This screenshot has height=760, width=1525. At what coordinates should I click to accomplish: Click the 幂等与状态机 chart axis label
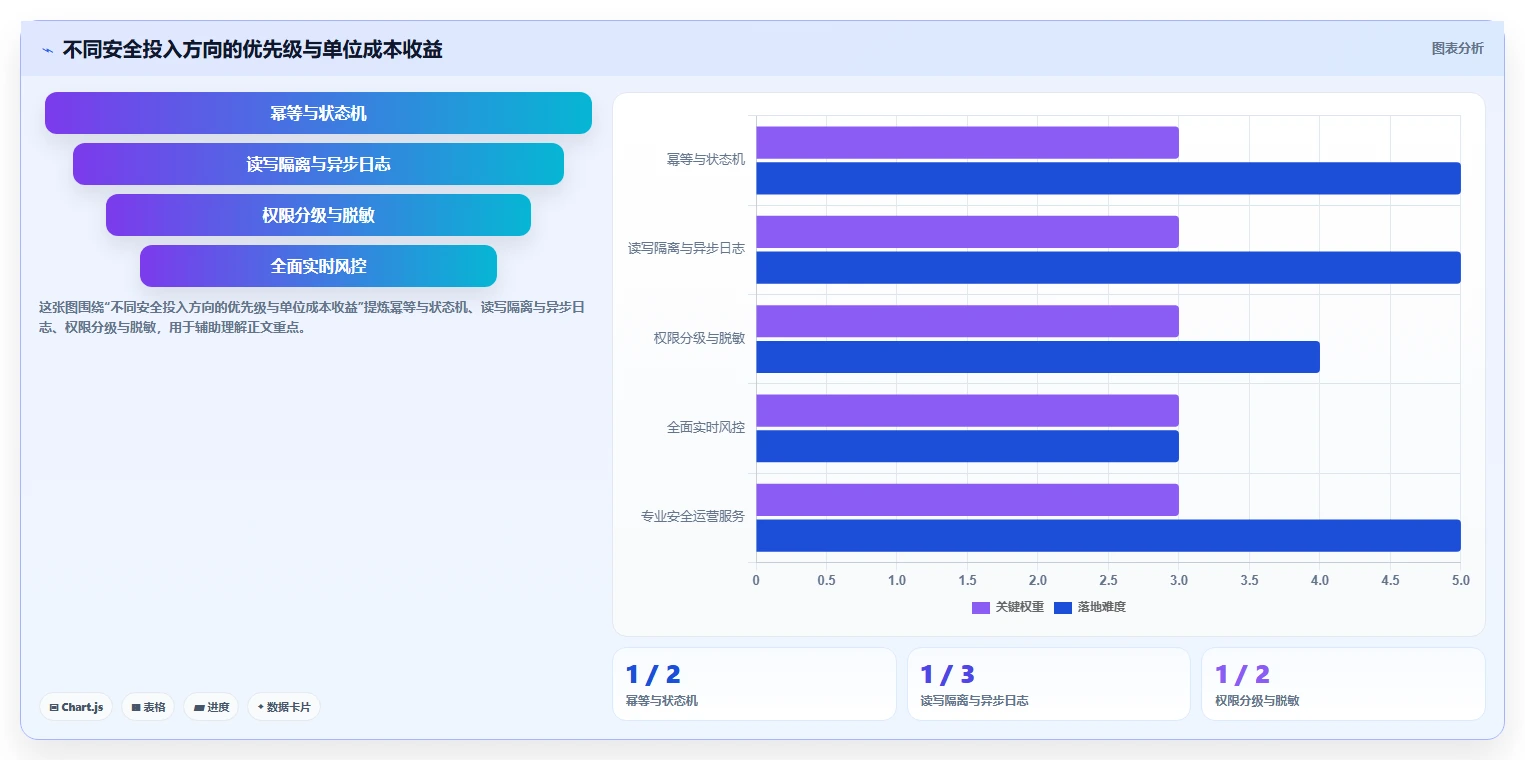tap(706, 159)
